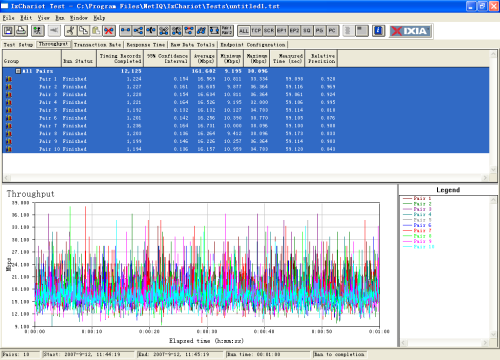The image size is (500, 360).
Task: Click Legend panel scroll-down arrow
Action: (493, 334)
